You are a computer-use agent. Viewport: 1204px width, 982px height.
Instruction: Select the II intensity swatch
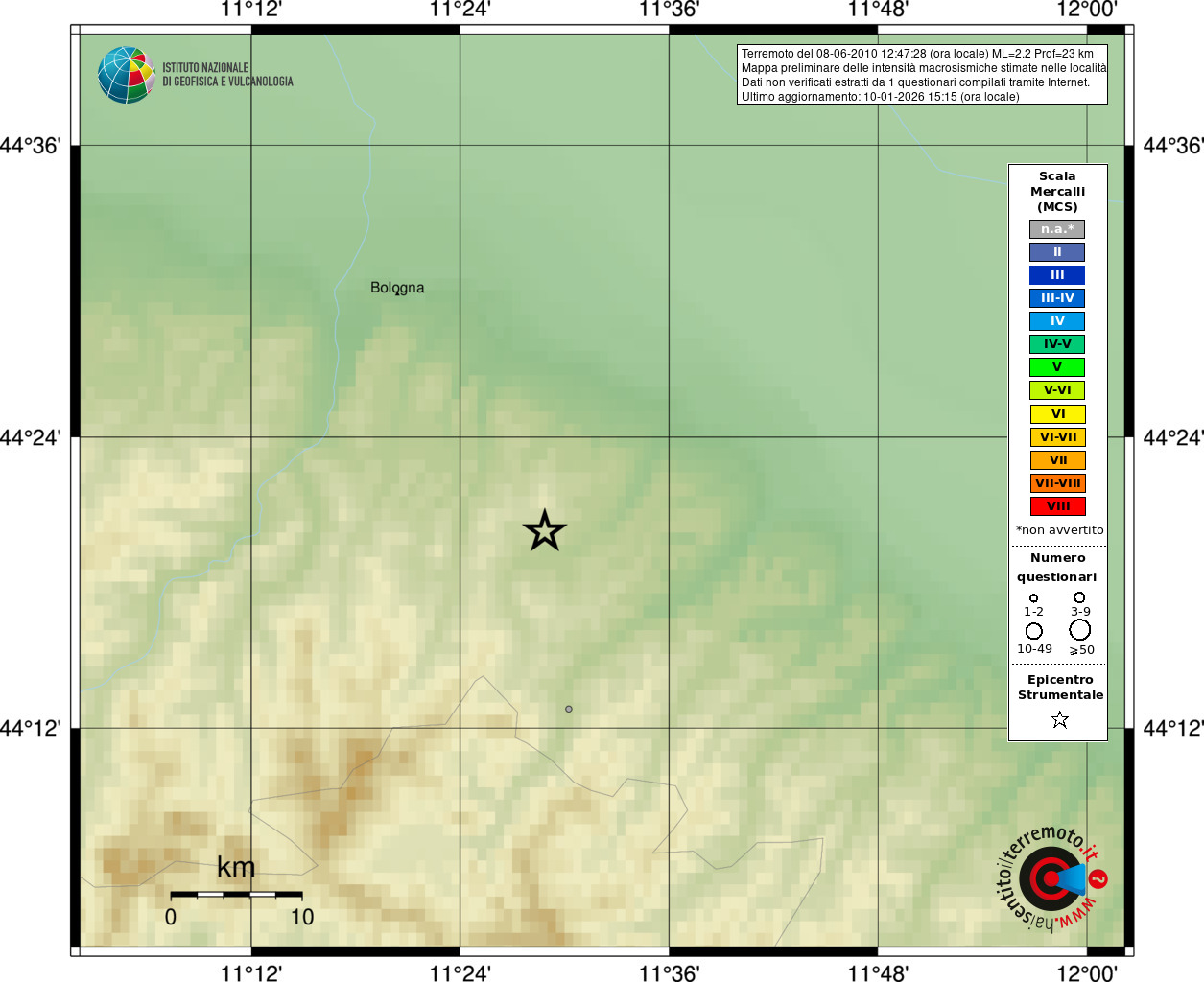click(1057, 252)
